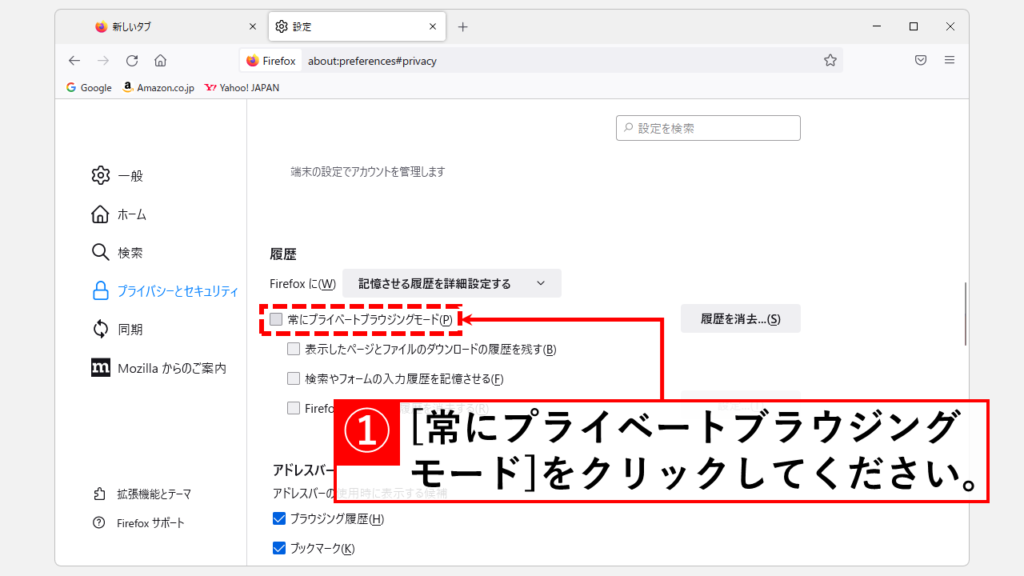Open the Amazon.co.jp bookmark
The height and width of the screenshot is (576, 1024).
click(x=159, y=88)
